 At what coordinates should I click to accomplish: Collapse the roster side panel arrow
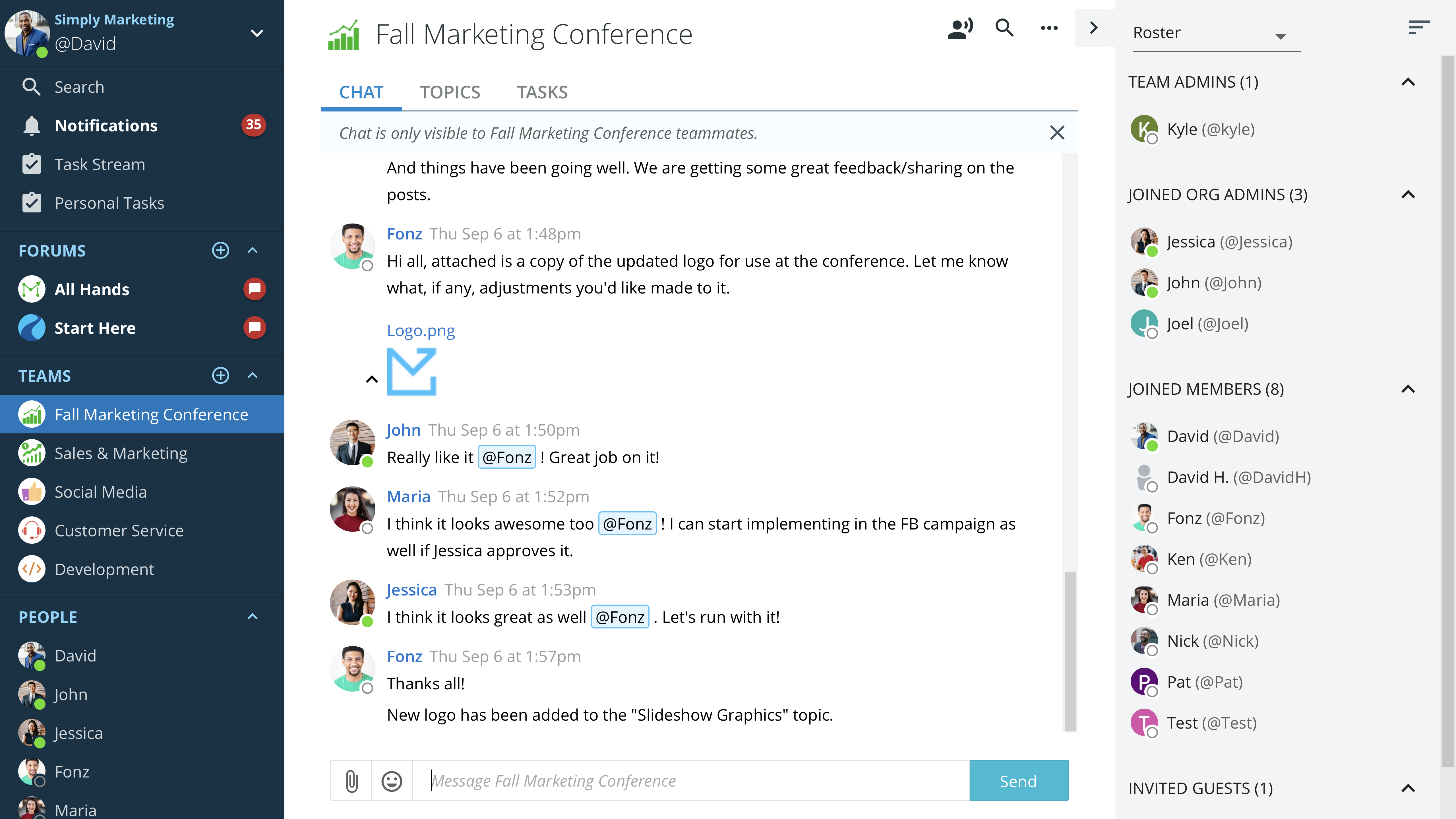coord(1094,28)
